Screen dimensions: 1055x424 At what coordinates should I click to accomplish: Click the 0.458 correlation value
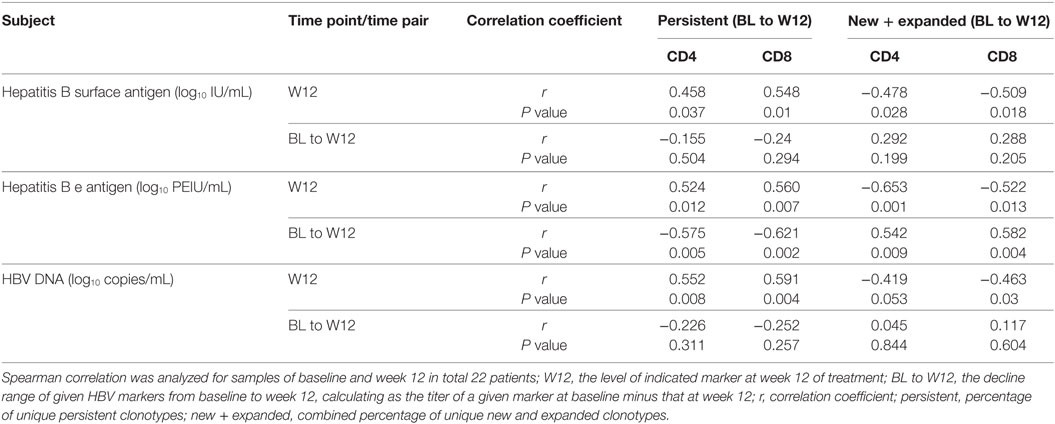click(x=687, y=93)
